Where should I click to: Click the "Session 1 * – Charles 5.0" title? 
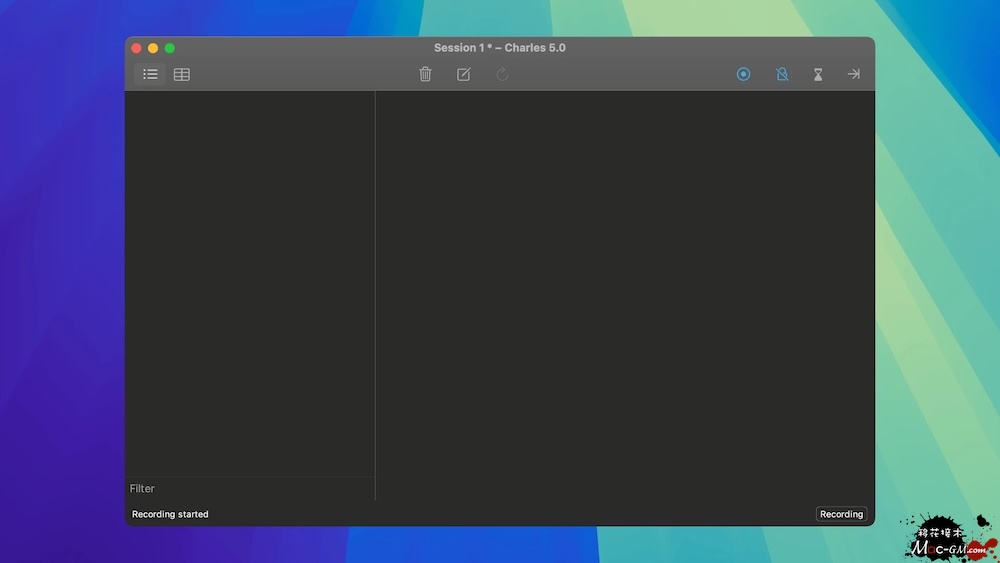tap(499, 48)
